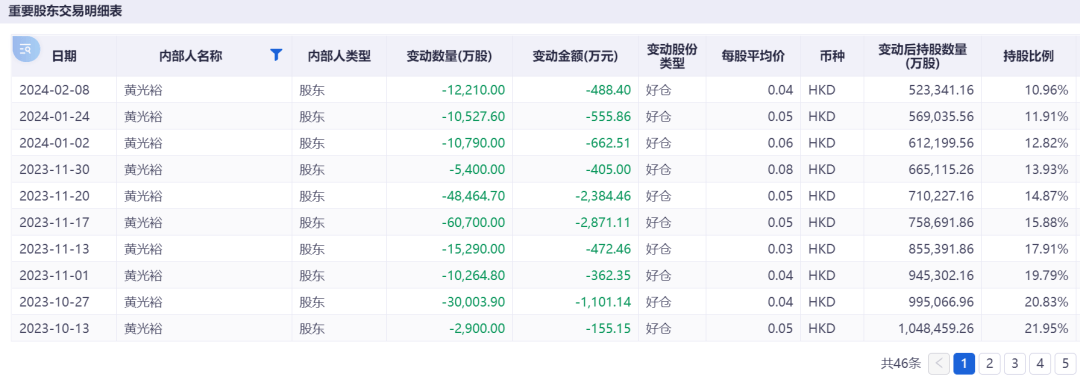Go to page 3 of results
The width and height of the screenshot is (1080, 383).
[1015, 363]
